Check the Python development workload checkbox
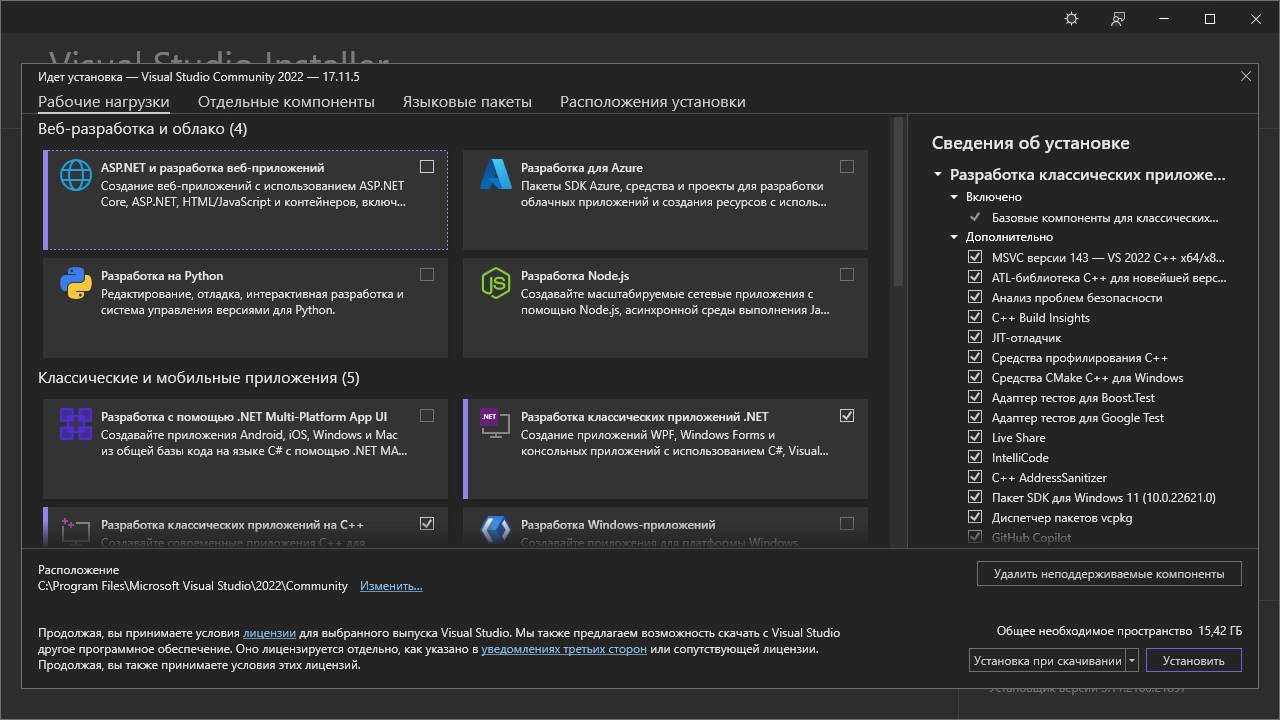This screenshot has height=720, width=1280. click(x=427, y=274)
